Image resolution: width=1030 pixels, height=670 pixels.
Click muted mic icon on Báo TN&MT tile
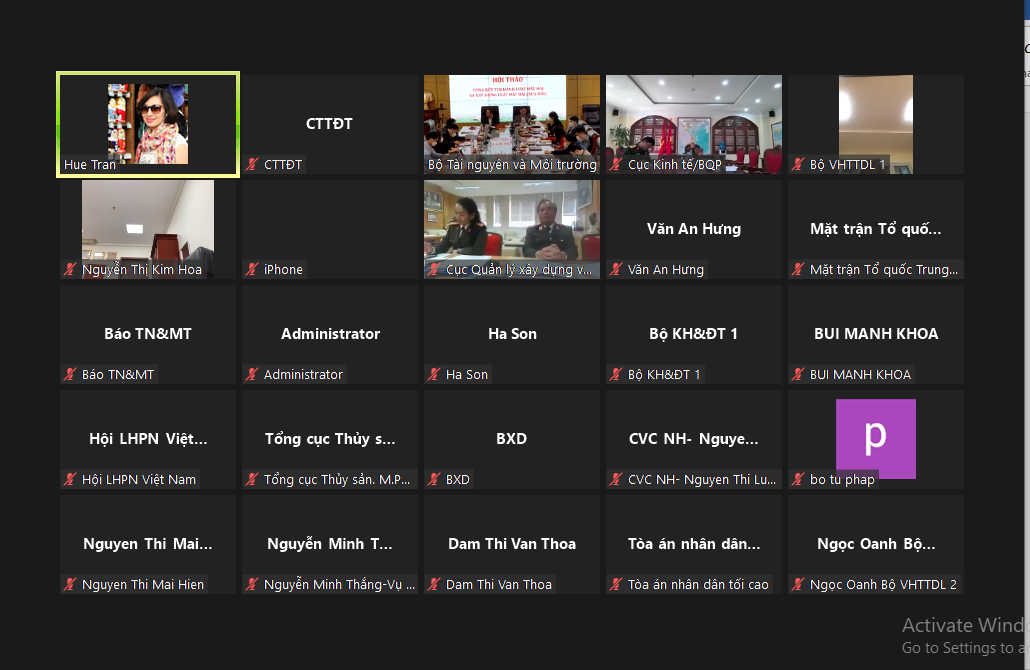coord(71,374)
